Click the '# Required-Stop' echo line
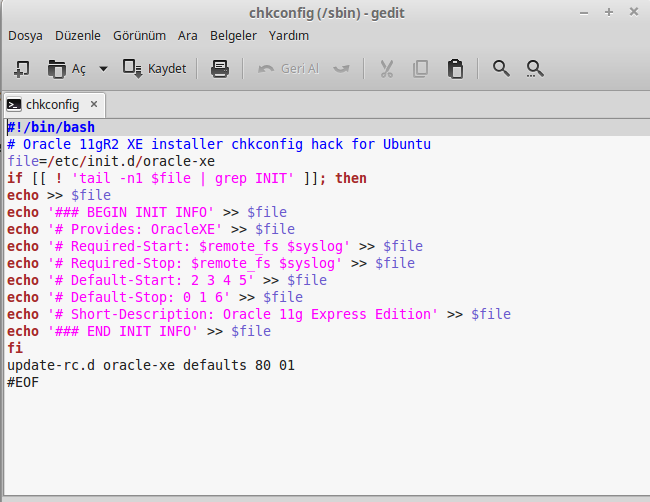Screen dimensions: 650x502 [211, 263]
